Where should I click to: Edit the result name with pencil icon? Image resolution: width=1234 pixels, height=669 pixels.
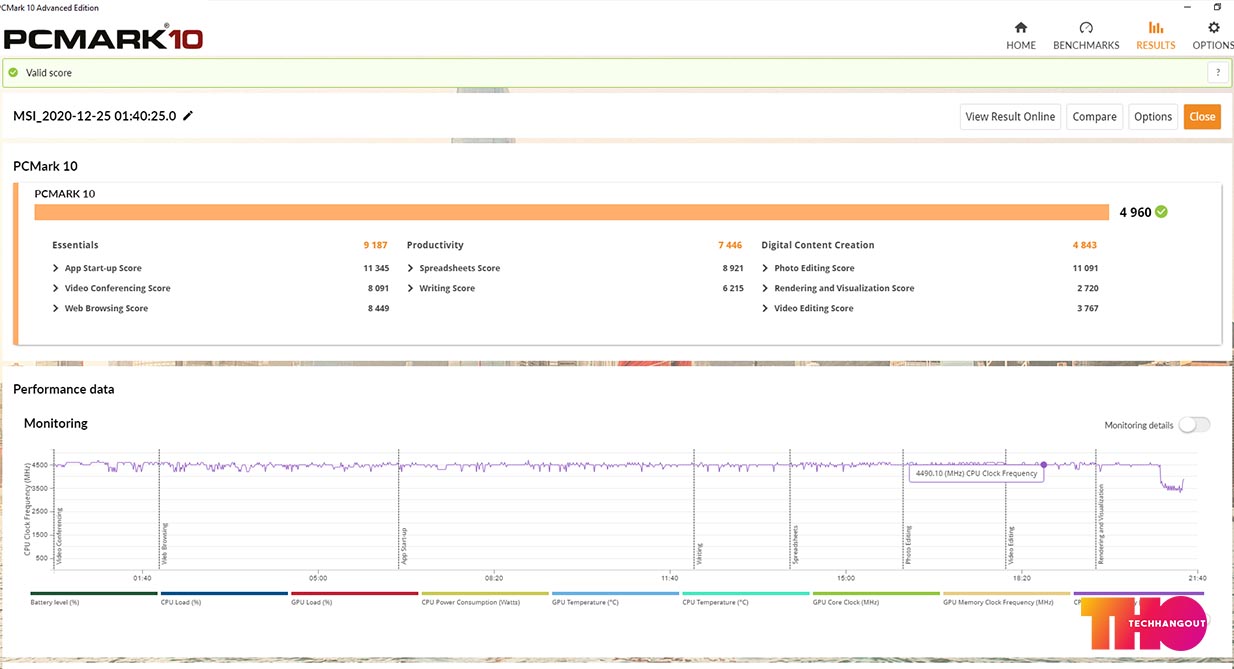[188, 115]
